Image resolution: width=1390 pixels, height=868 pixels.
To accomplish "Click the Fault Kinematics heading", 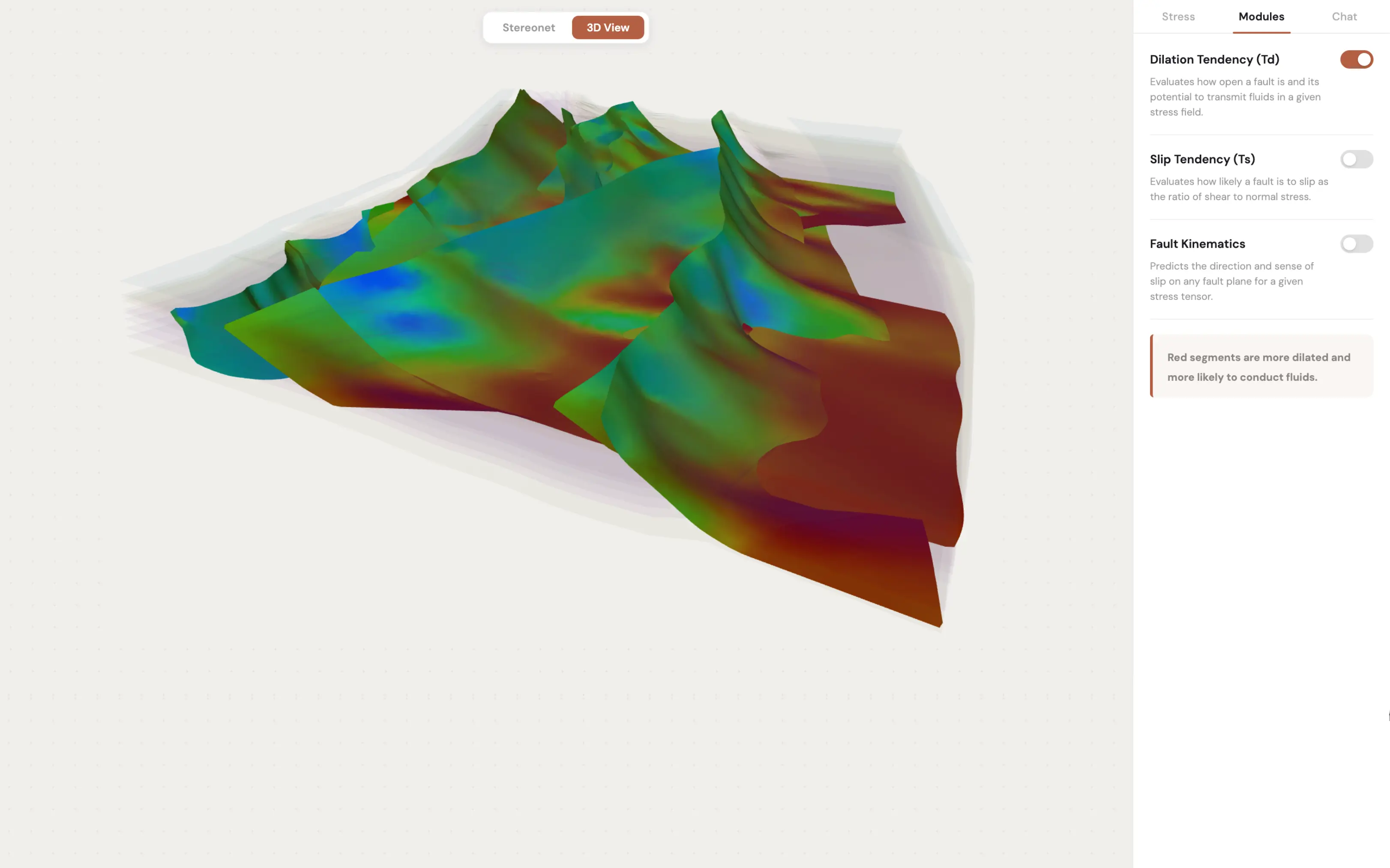I will click(x=1197, y=244).
